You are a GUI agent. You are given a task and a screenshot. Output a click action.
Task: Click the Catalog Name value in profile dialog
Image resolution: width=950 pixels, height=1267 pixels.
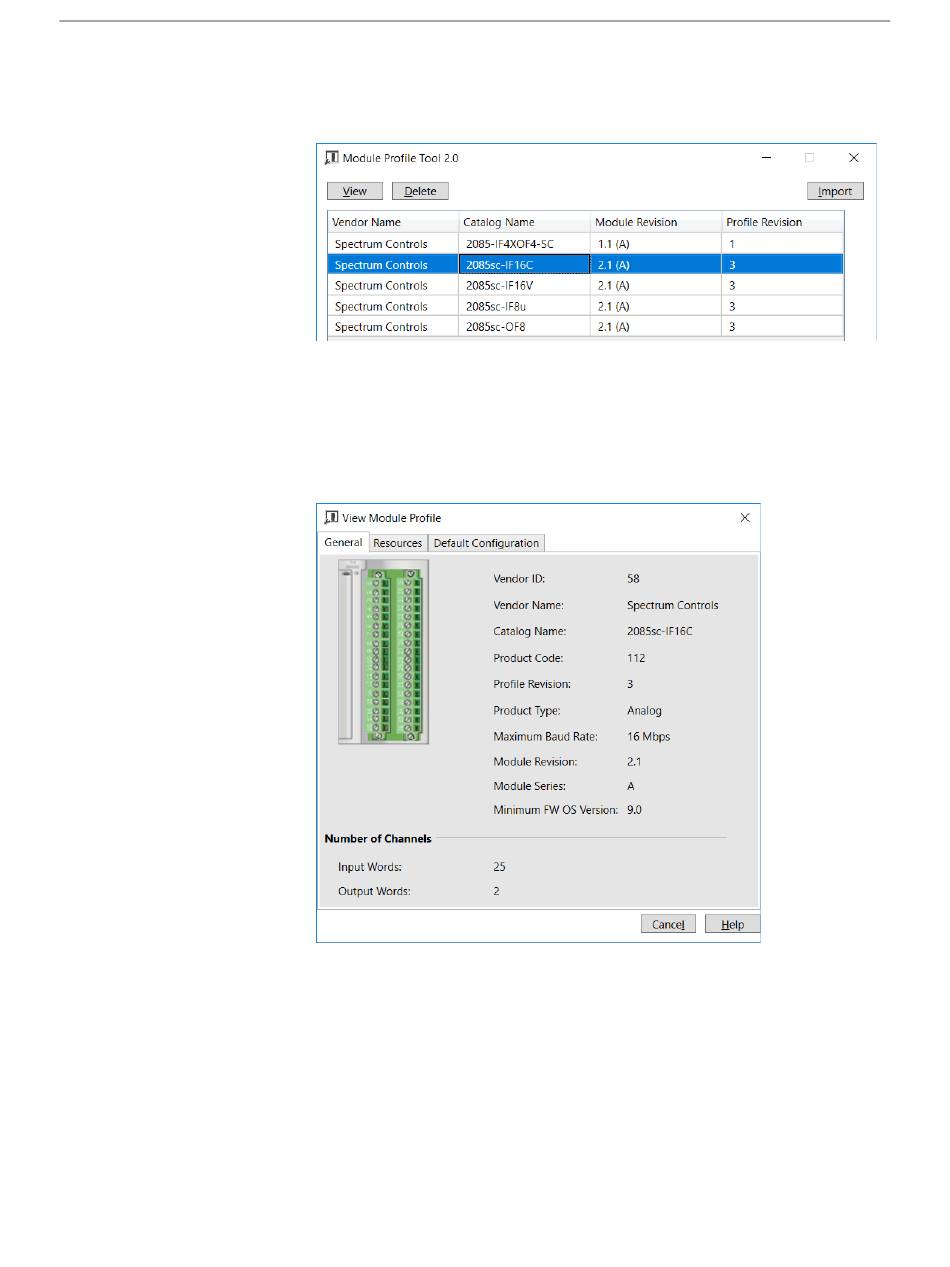660,632
